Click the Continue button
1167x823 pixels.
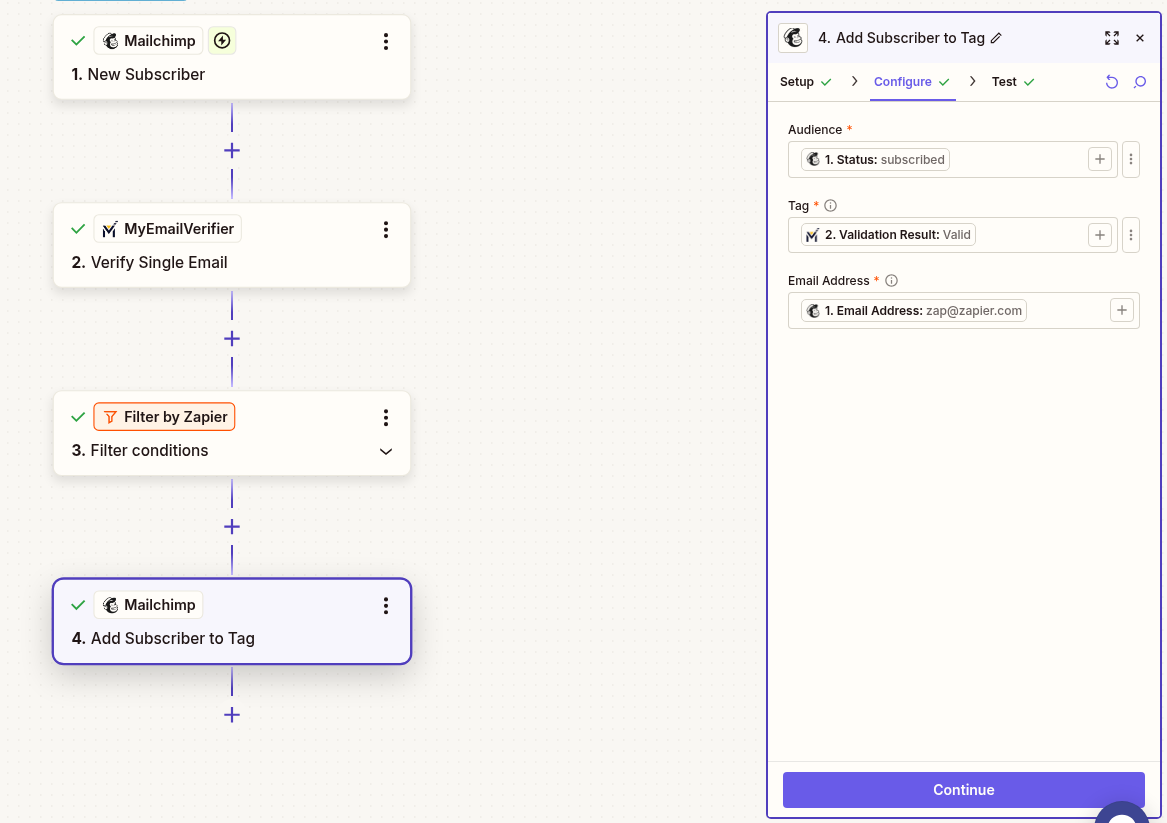[963, 789]
